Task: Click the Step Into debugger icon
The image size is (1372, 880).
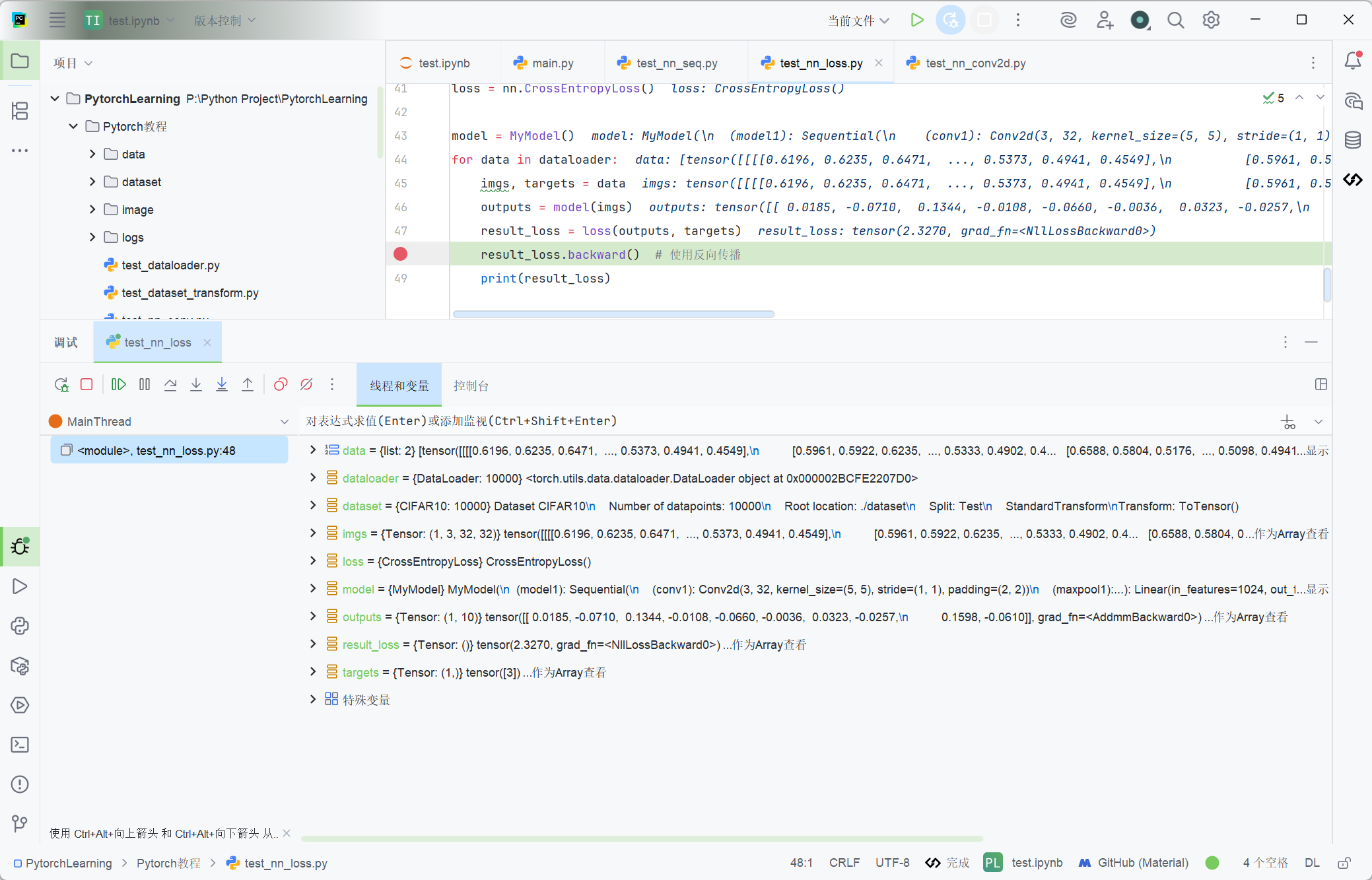Action: click(196, 385)
